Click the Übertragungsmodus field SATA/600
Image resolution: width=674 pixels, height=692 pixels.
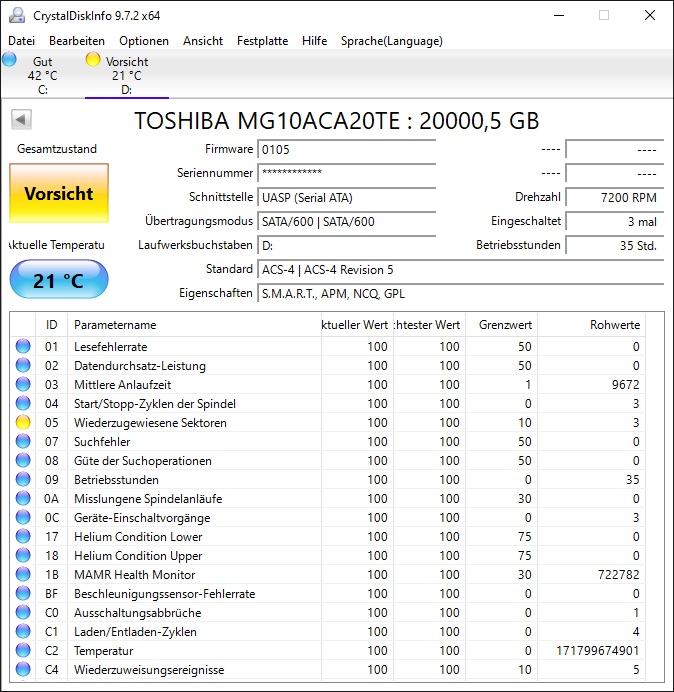click(x=346, y=221)
